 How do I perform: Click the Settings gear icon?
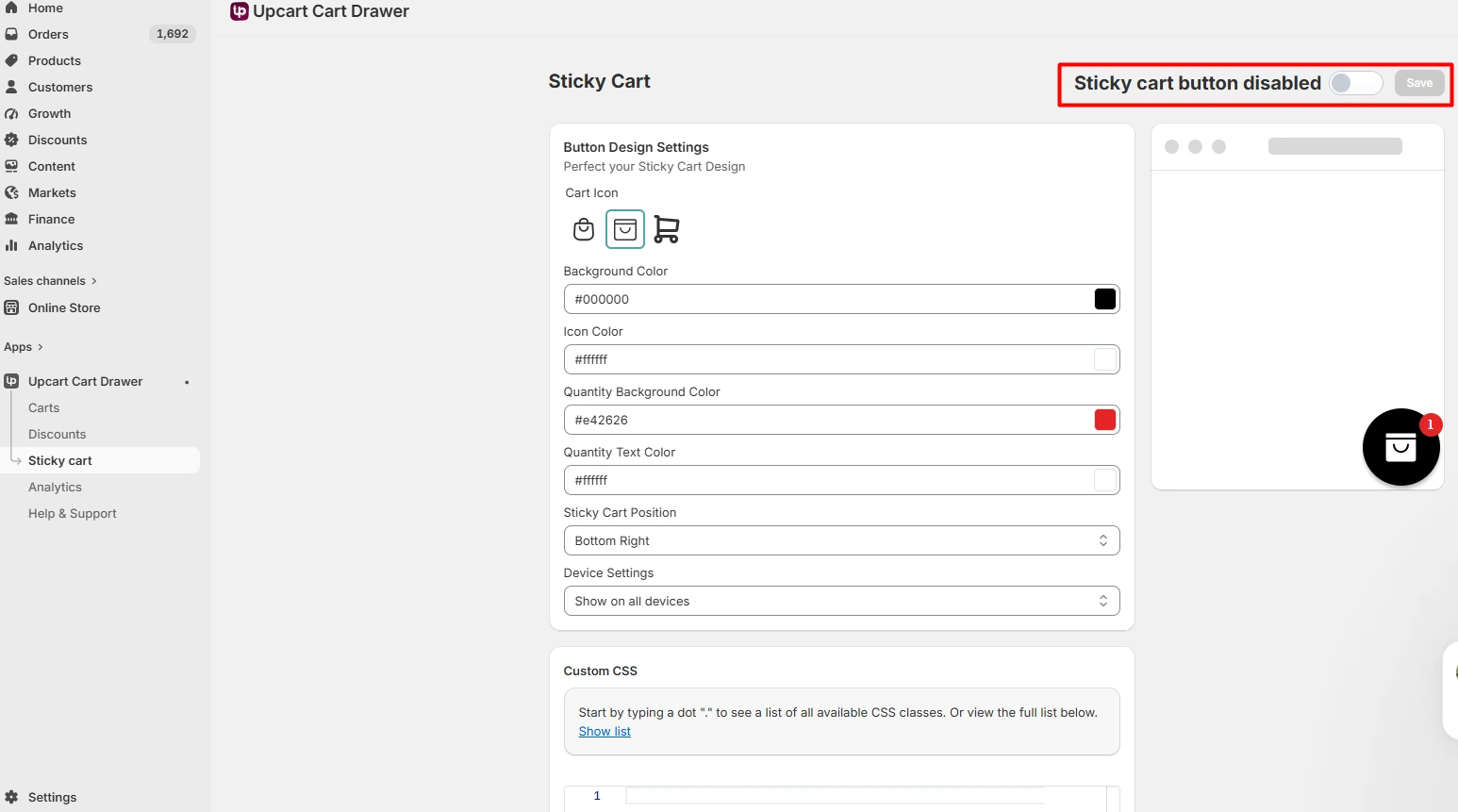coord(11,797)
